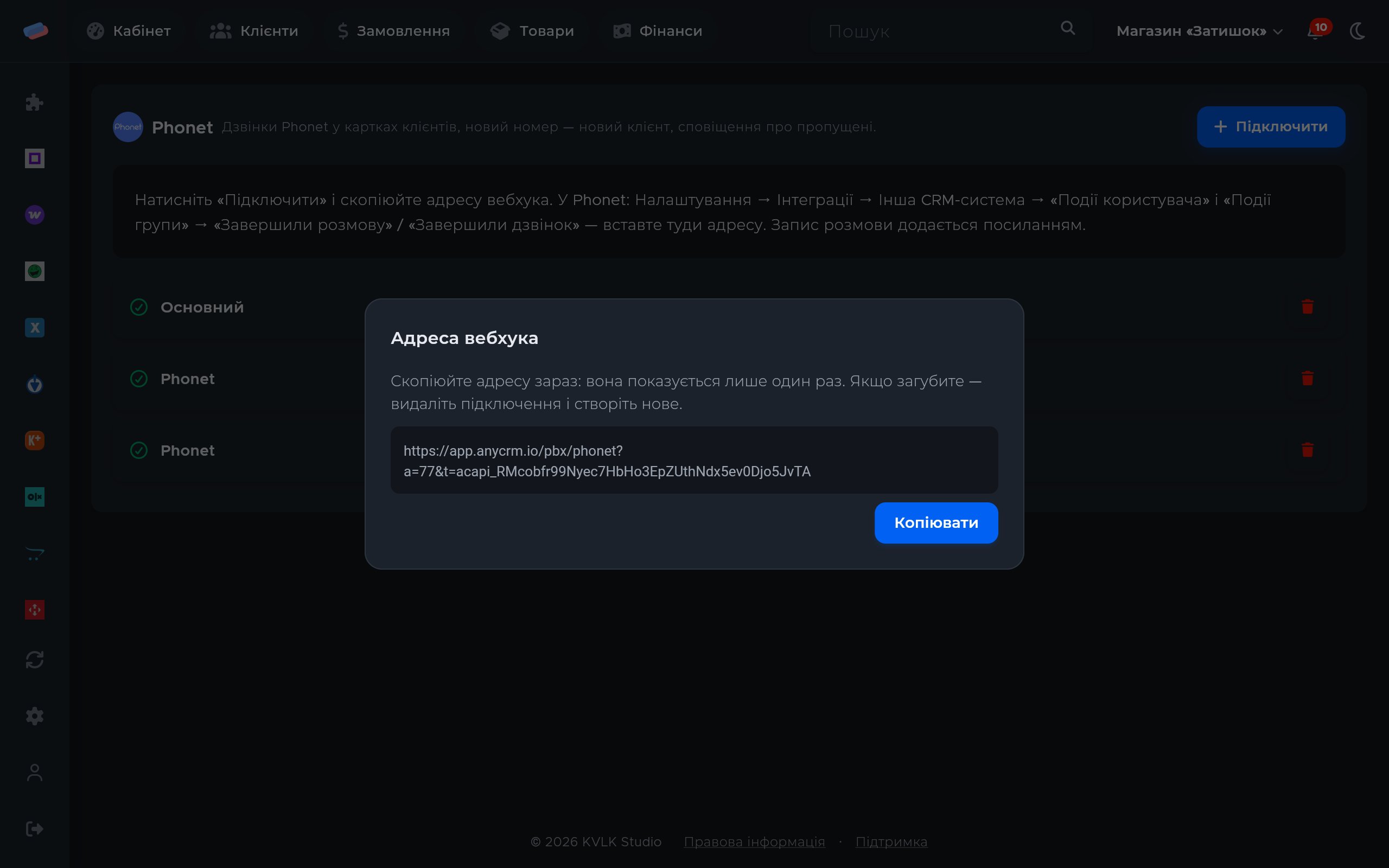
Task: Click the logout icon at sidebar bottom
Action: (x=34, y=828)
